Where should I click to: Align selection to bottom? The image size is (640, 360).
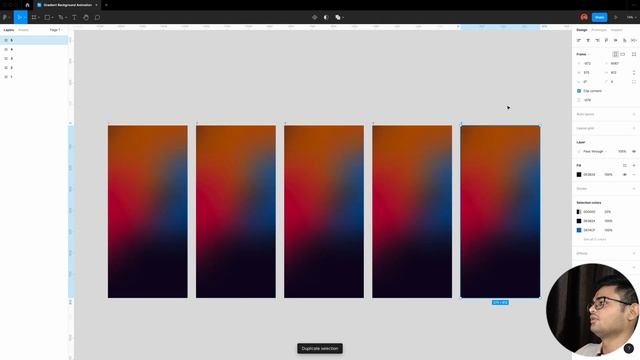[x=624, y=40]
